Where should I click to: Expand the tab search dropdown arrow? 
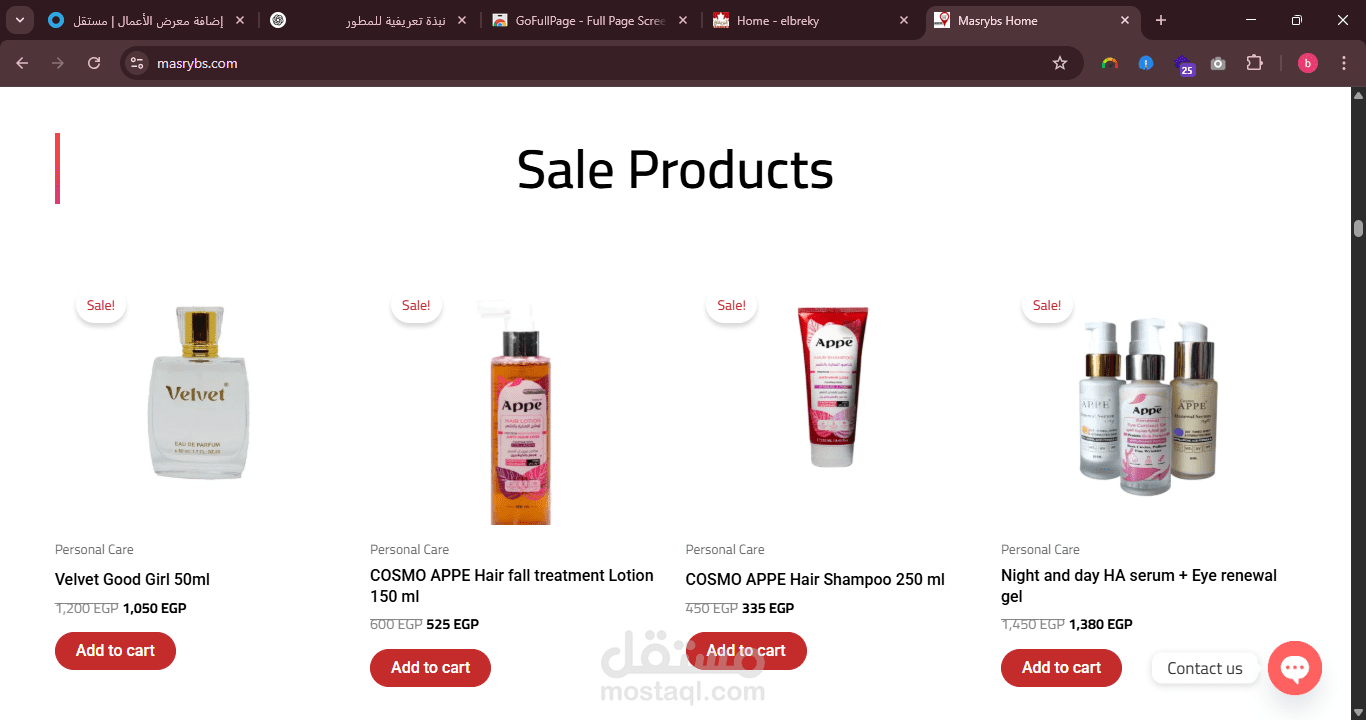(20, 20)
